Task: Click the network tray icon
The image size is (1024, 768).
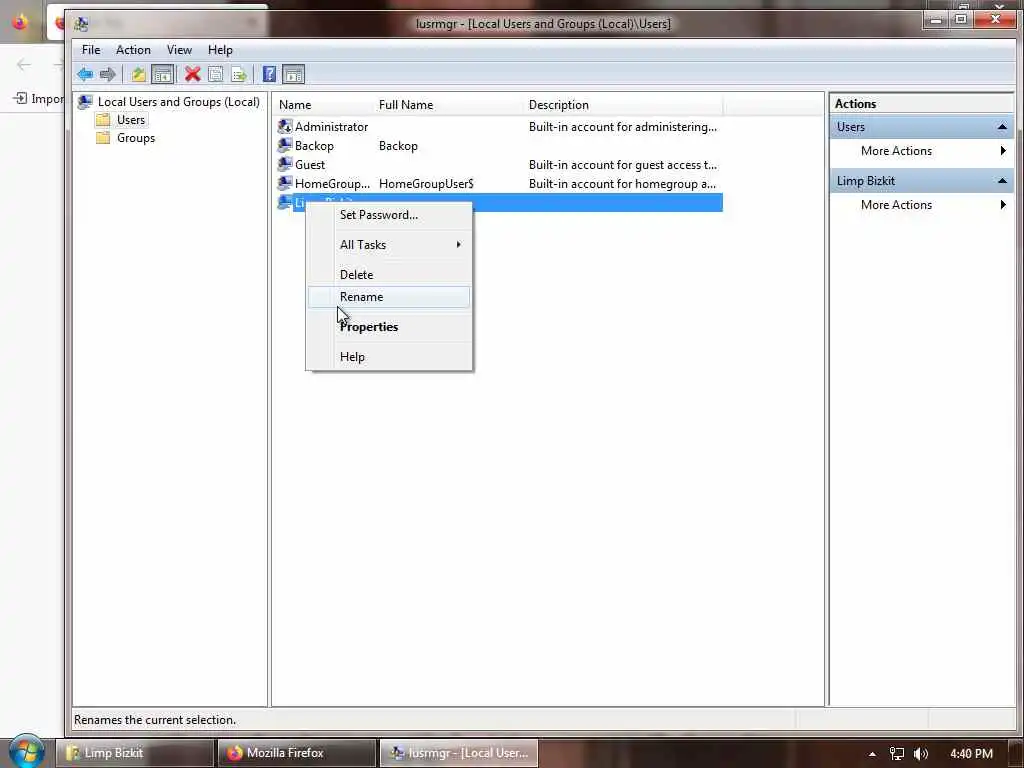Action: (x=897, y=754)
